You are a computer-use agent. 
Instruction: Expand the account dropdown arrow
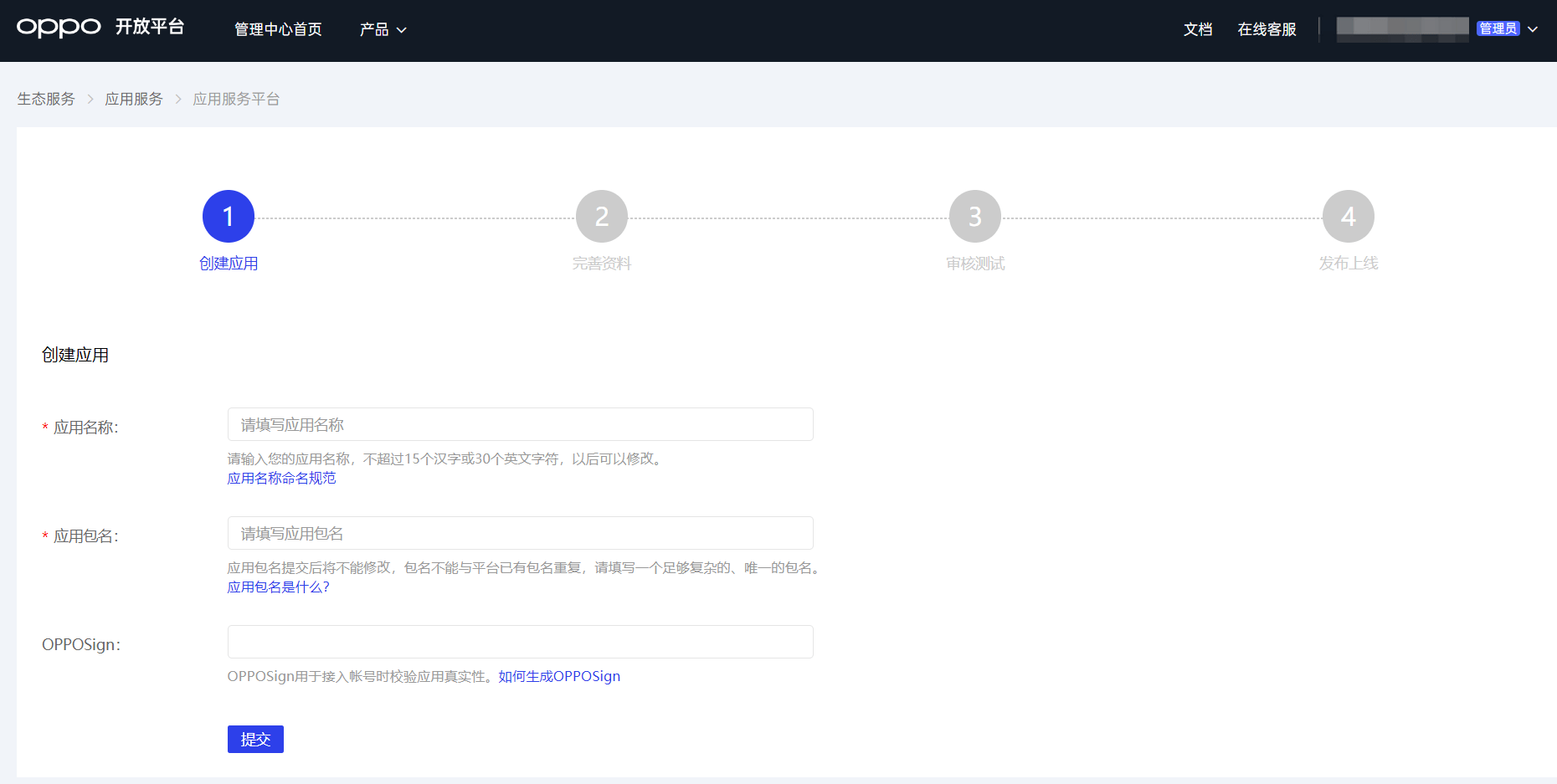(x=1533, y=29)
